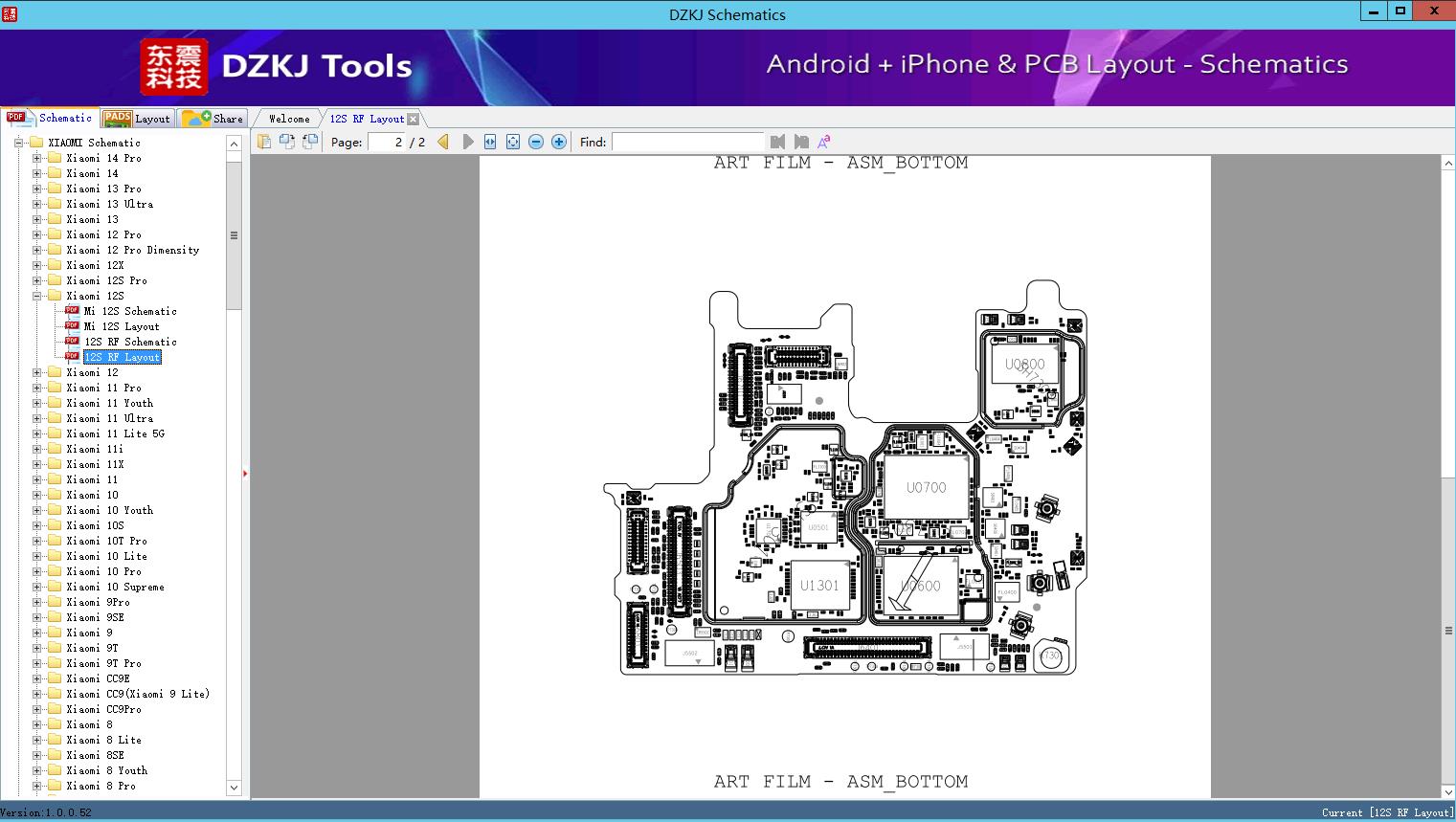Click U0800 chip on the board layout
The height and width of the screenshot is (822, 1456).
coord(1024,364)
